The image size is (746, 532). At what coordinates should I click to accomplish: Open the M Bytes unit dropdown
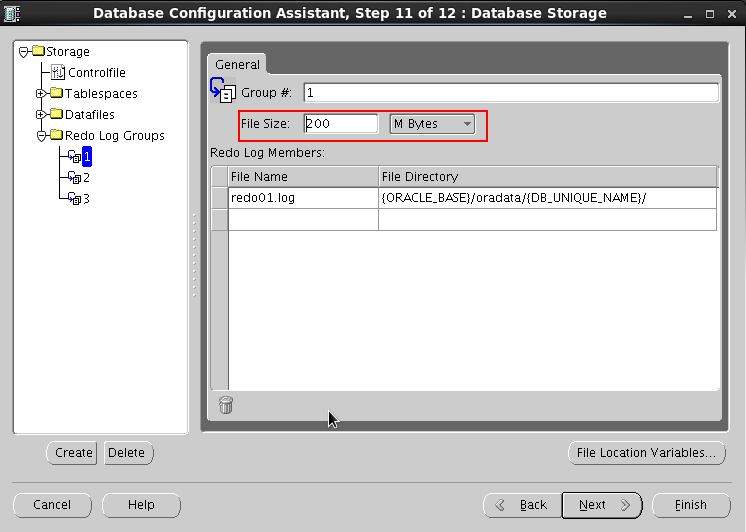(432, 124)
